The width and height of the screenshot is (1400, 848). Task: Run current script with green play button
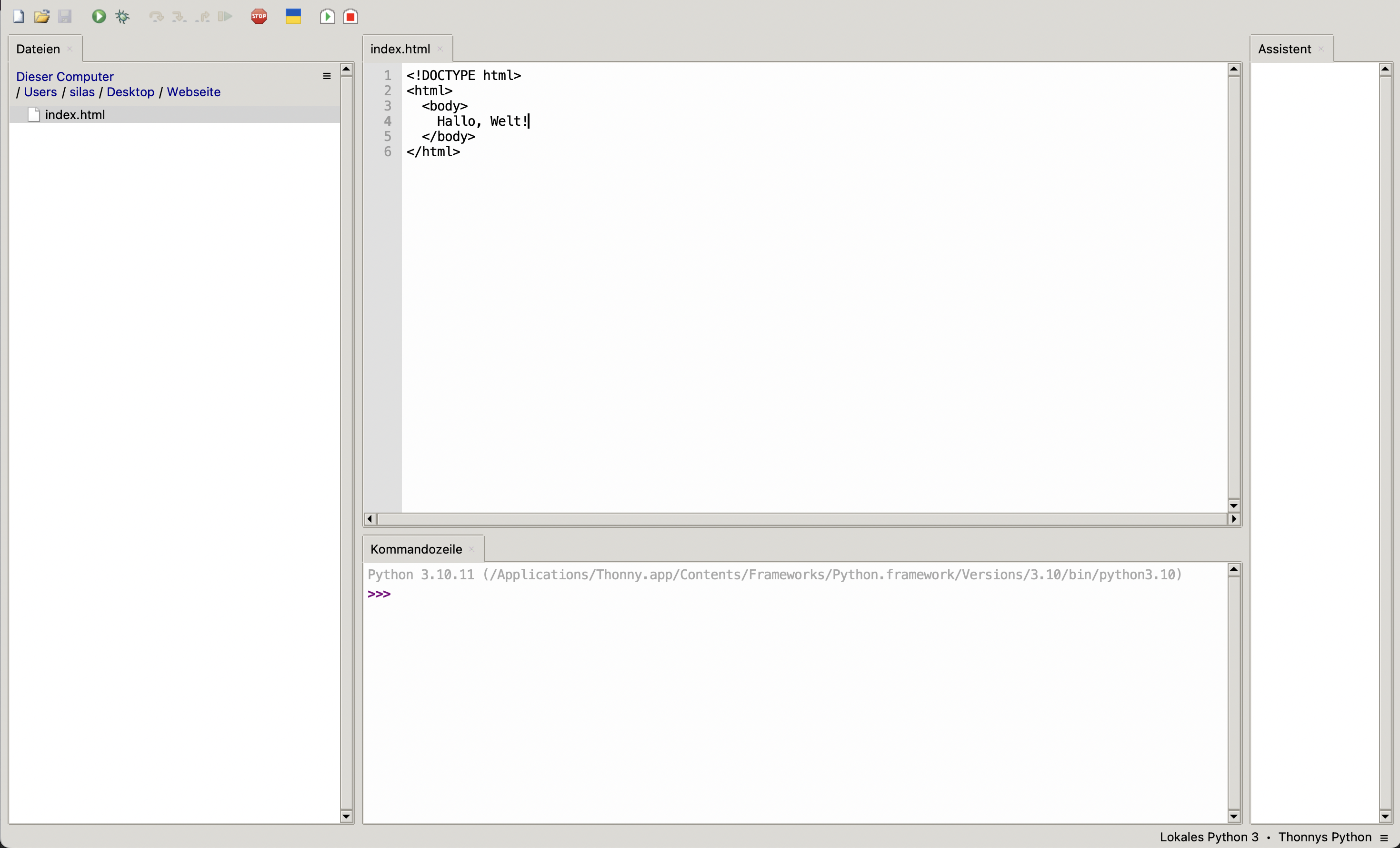click(x=99, y=17)
